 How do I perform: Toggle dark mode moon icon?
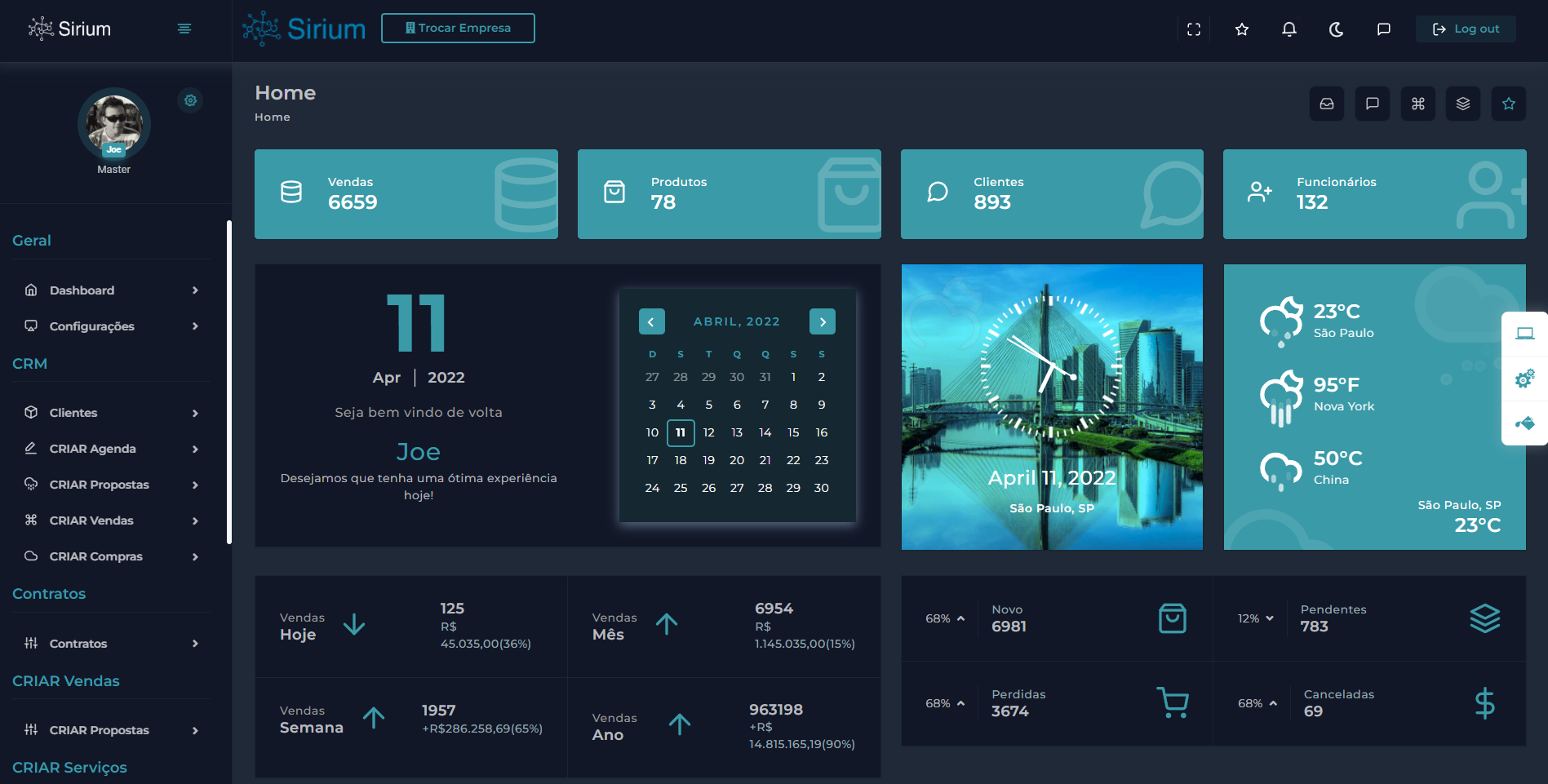1337,29
